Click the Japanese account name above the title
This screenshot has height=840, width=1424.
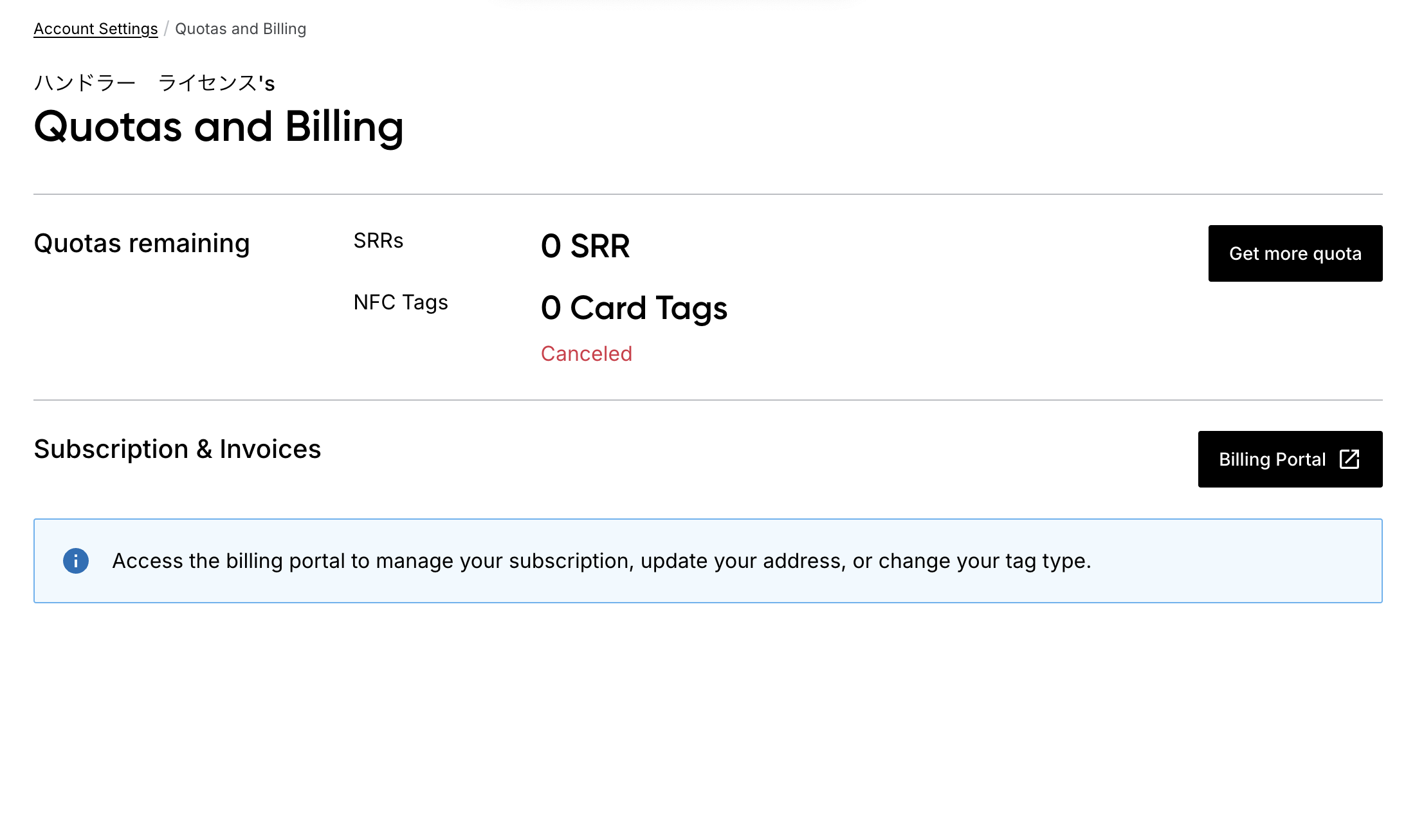(x=154, y=83)
